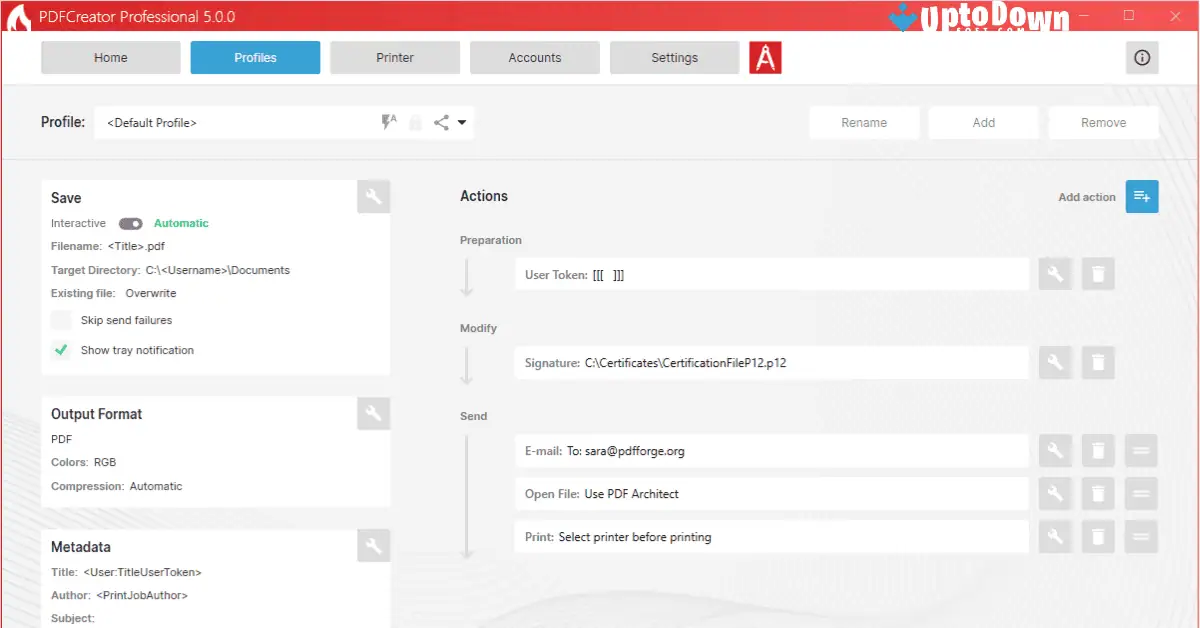This screenshot has height=628, width=1200.
Task: Toggle Interactive/Automatic save mode switch
Action: pyautogui.click(x=129, y=223)
